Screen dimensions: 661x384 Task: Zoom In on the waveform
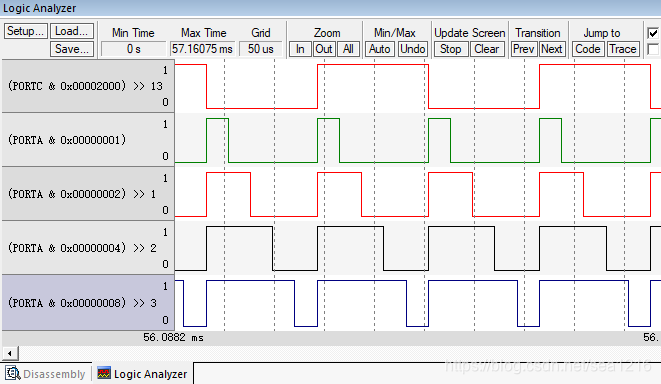(x=300, y=49)
